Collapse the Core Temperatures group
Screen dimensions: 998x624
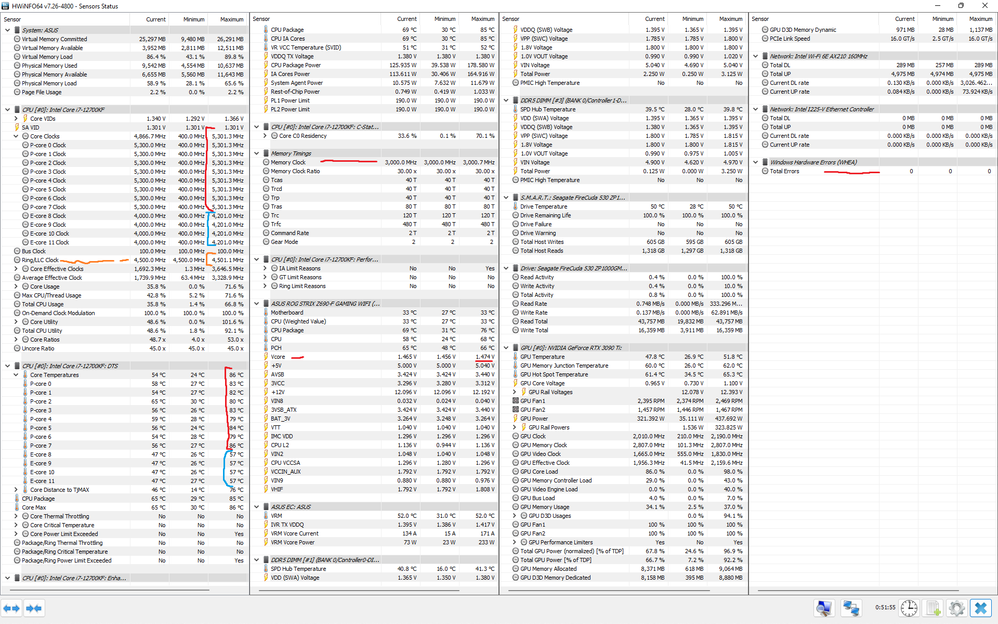point(17,375)
